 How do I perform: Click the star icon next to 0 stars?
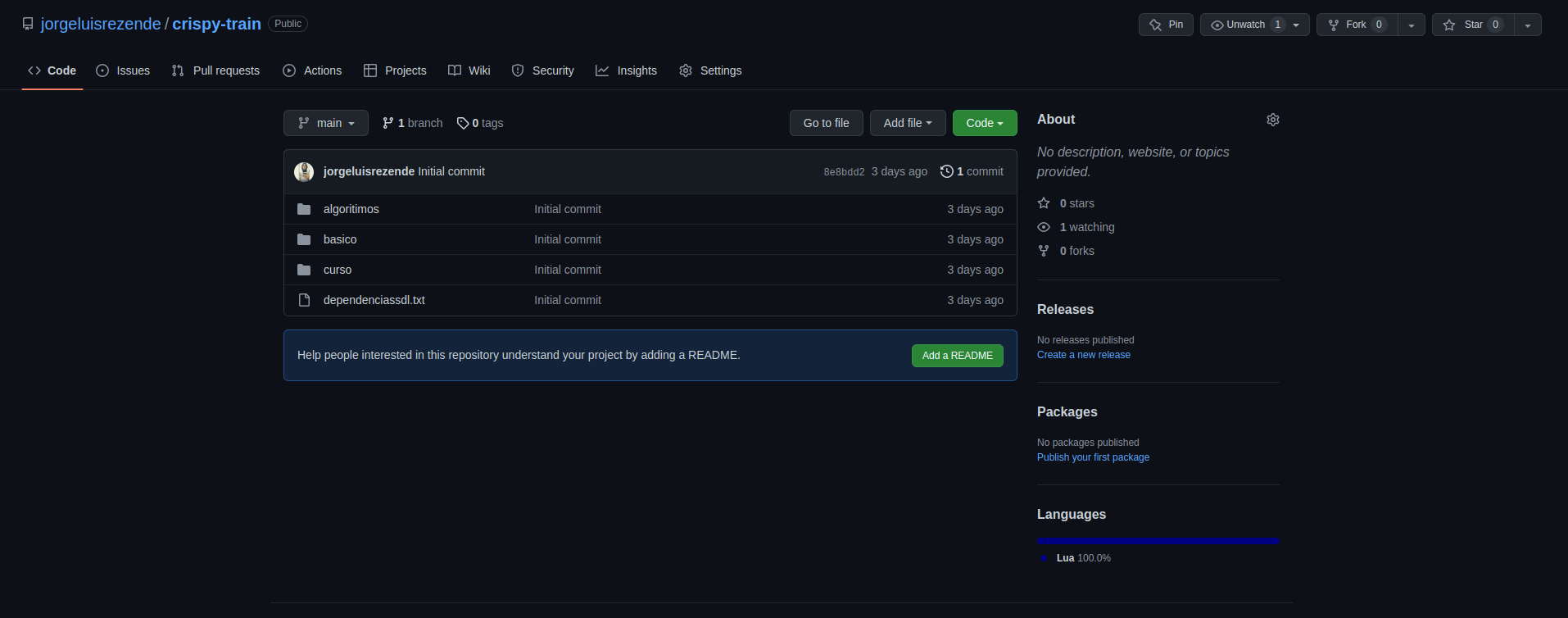pos(1044,203)
